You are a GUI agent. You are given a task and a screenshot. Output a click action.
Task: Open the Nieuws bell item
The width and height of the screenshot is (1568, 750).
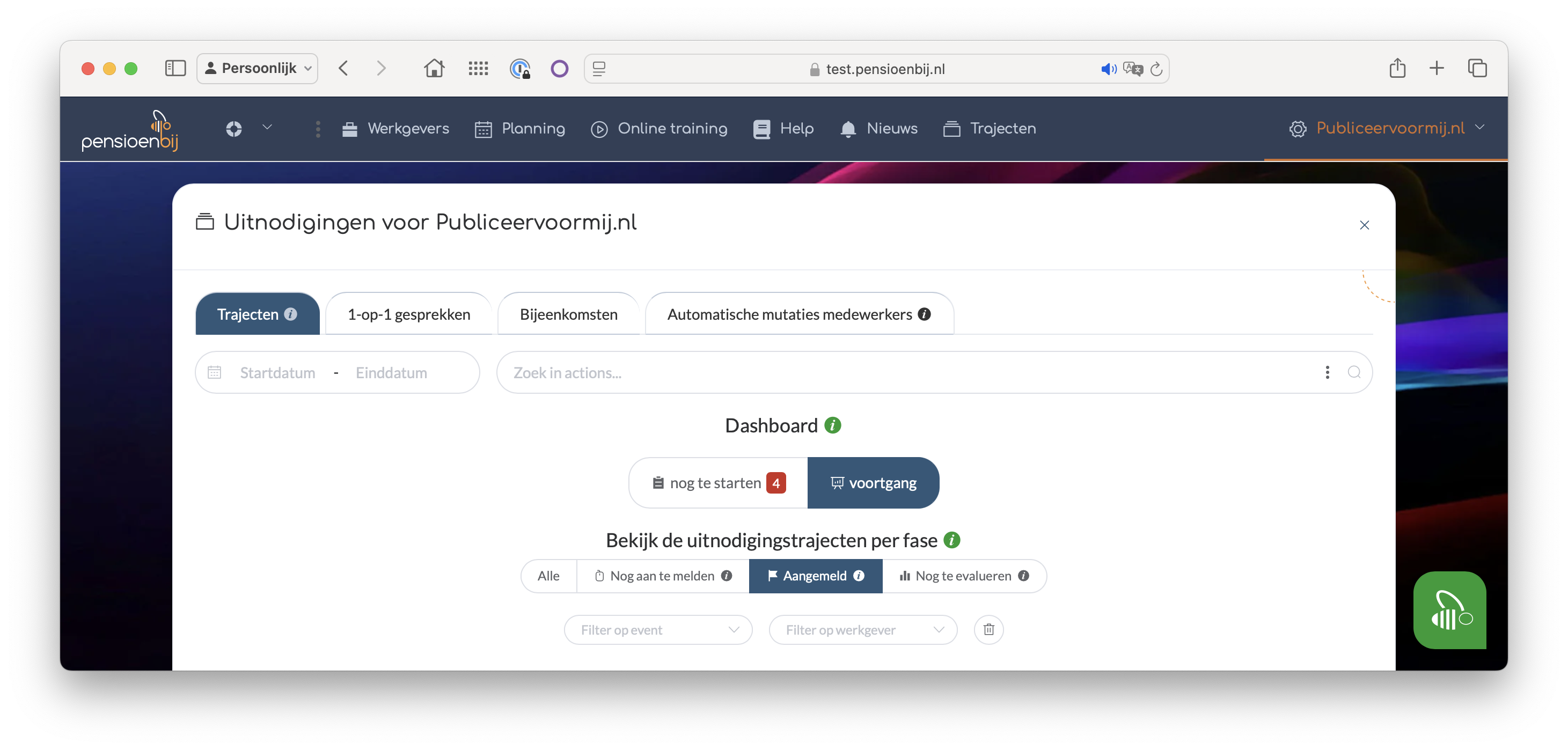tap(878, 128)
